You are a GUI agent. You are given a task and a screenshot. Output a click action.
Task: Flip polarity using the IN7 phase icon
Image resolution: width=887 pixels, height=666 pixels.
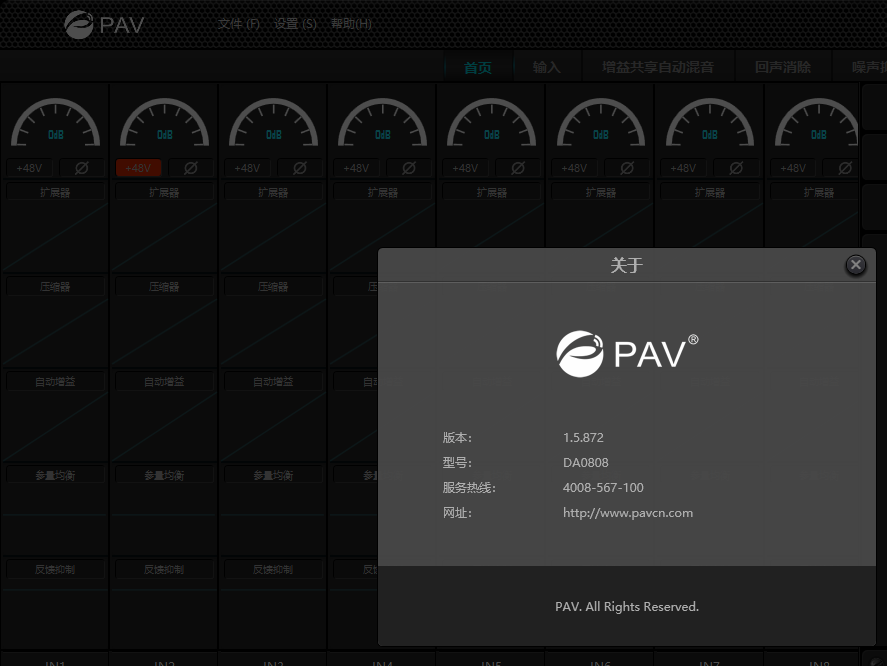[736, 168]
